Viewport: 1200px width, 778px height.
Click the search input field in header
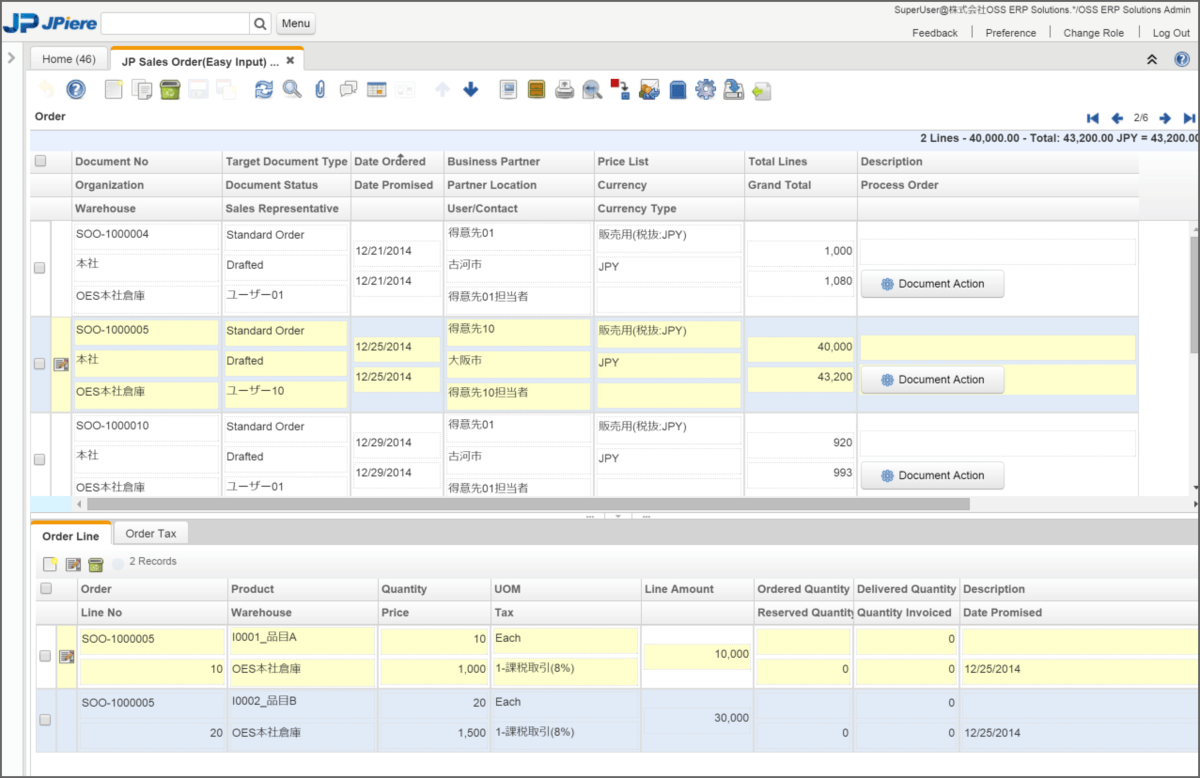coord(174,23)
